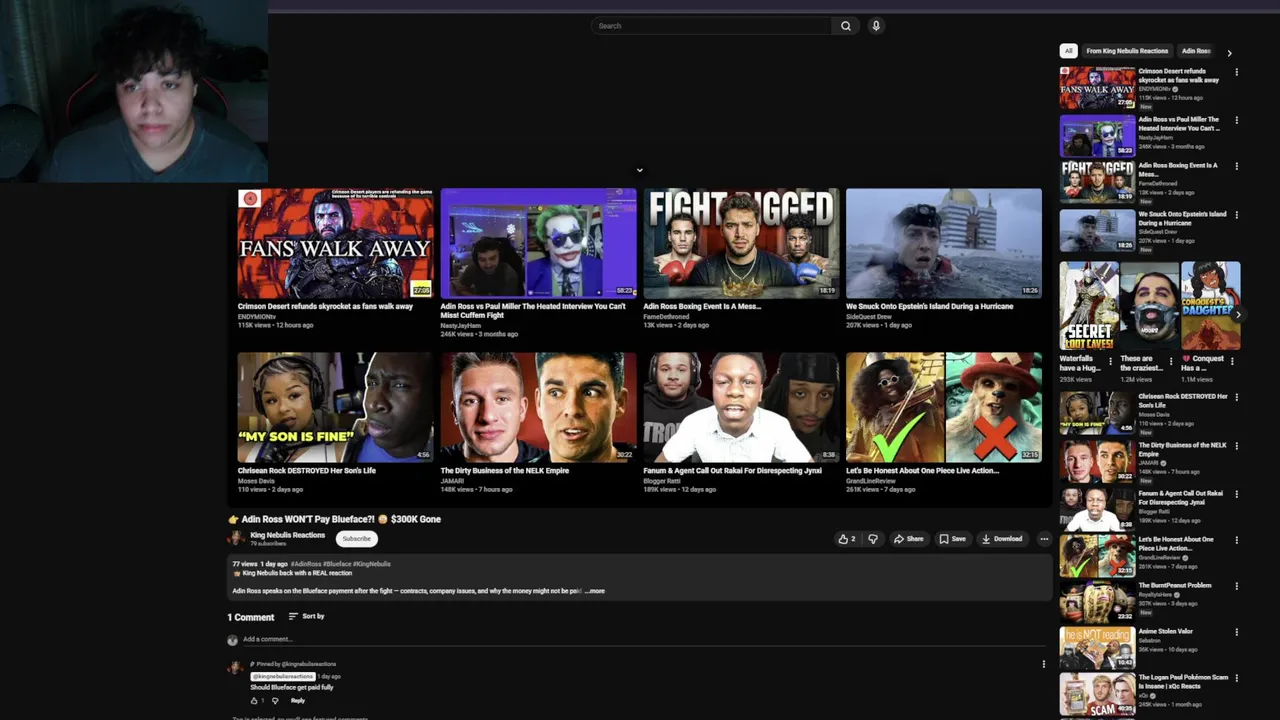Viewport: 1280px width, 720px height.
Task: Reply to the pinned comment
Action: pos(297,700)
